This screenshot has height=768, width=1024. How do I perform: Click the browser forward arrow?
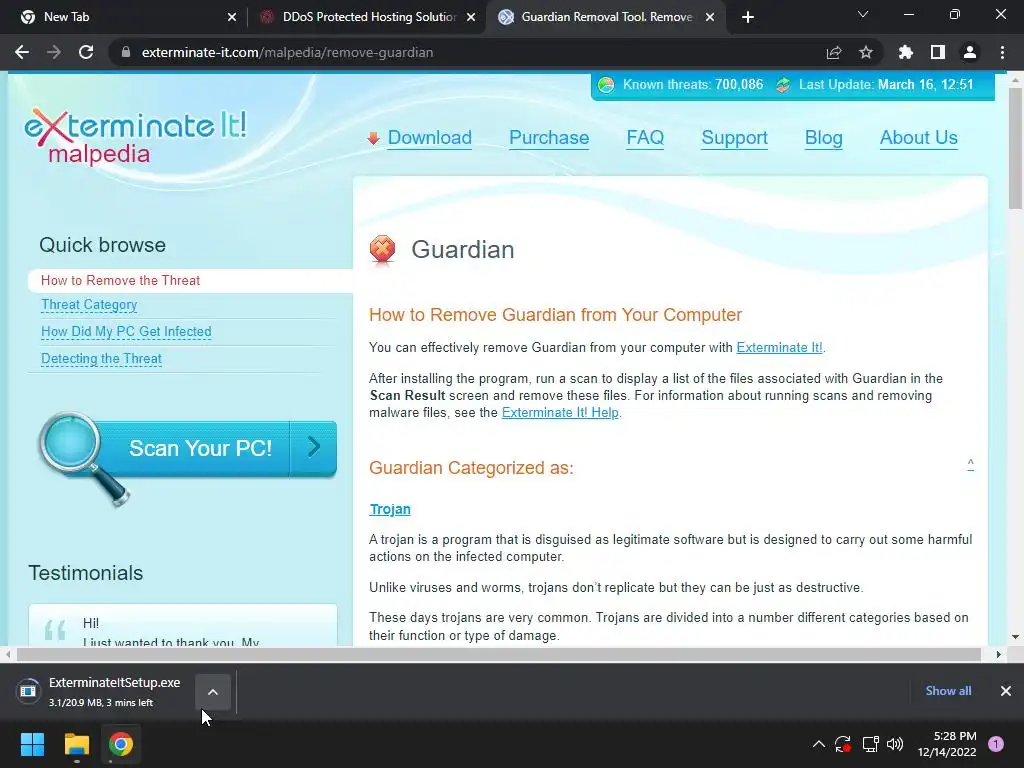point(54,52)
